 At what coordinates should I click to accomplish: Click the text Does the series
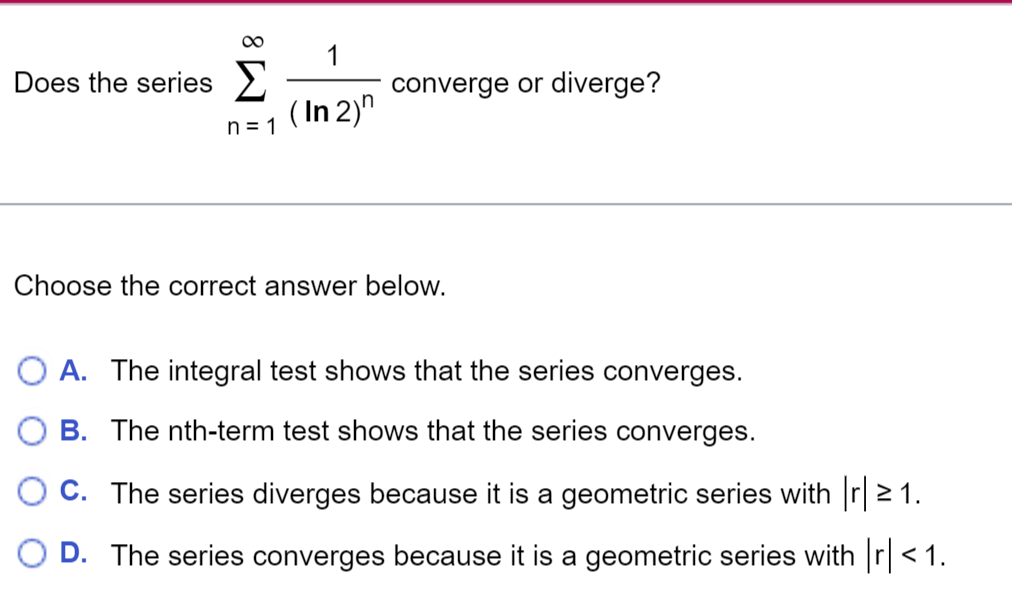pyautogui.click(x=110, y=83)
